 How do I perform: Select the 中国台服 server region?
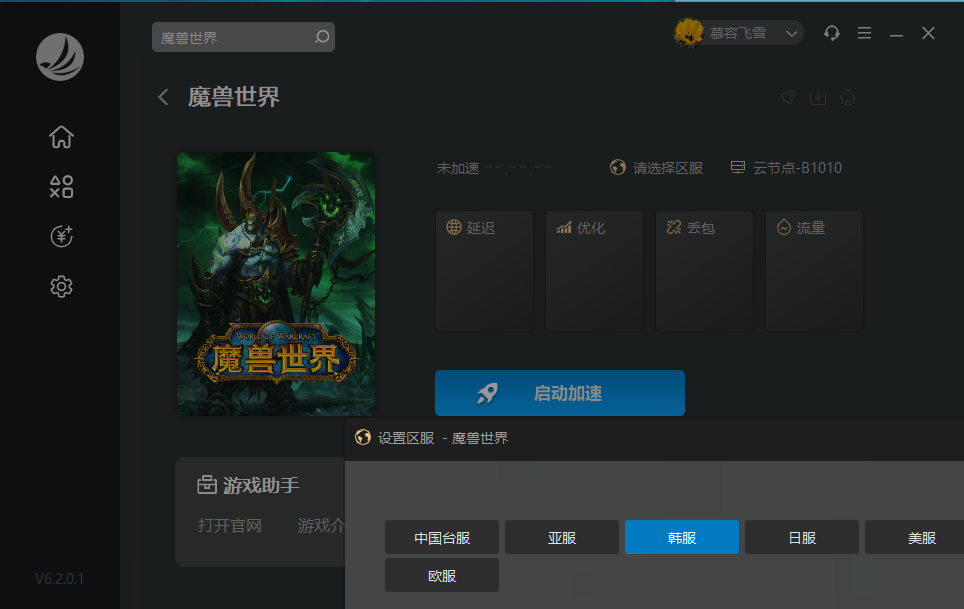442,538
